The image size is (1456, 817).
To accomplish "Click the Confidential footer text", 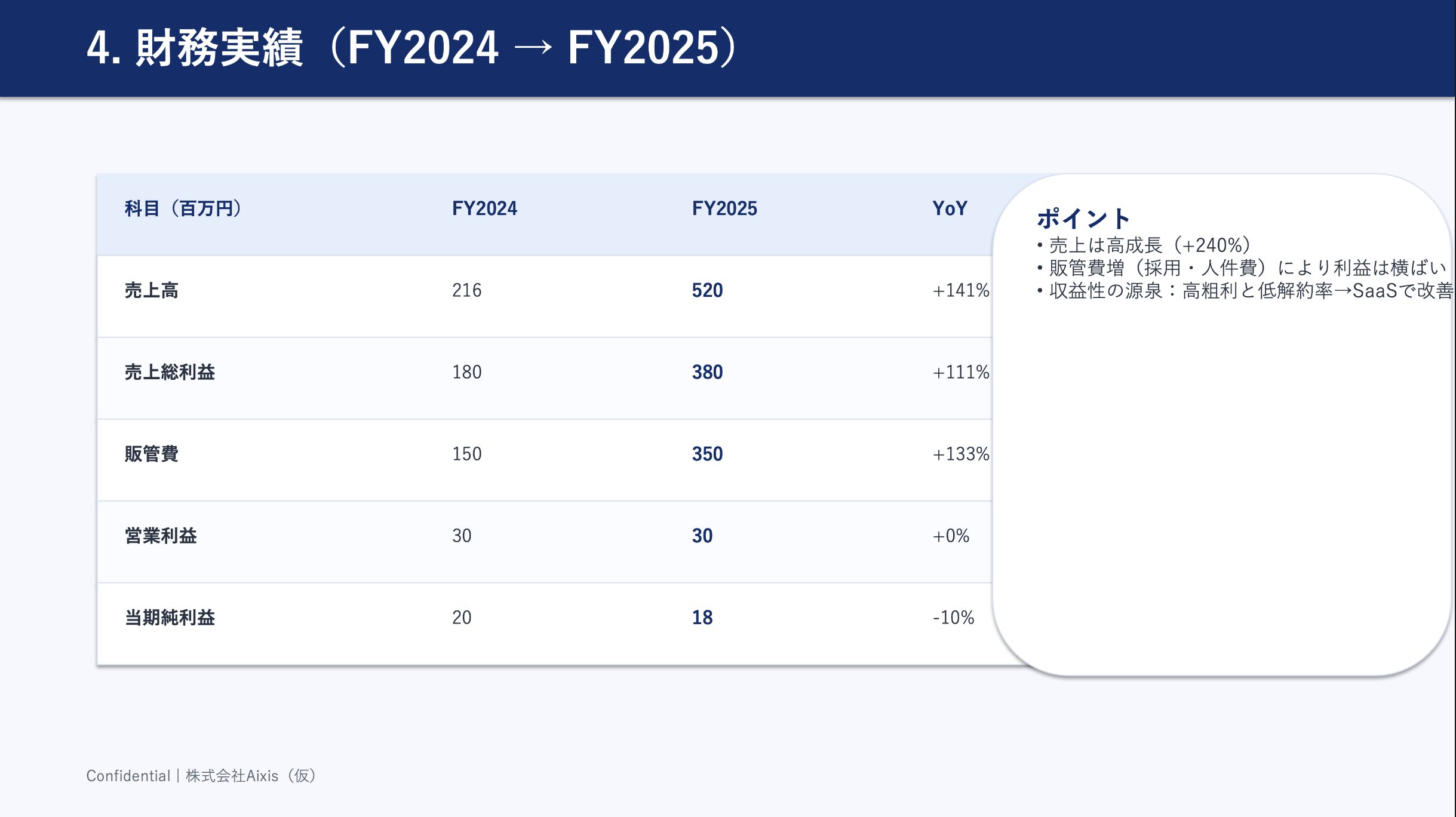I will coord(201,776).
